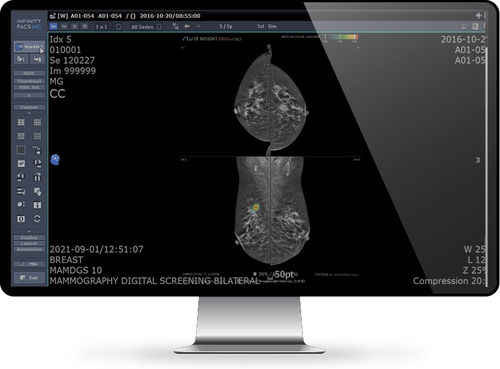Click the window level brightness icon
Viewport: 500px width, 369px height.
coord(21,205)
